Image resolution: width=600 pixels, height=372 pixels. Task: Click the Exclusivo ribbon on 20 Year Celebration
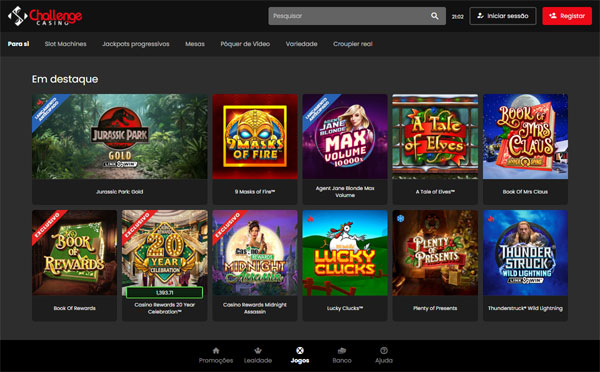(x=137, y=225)
